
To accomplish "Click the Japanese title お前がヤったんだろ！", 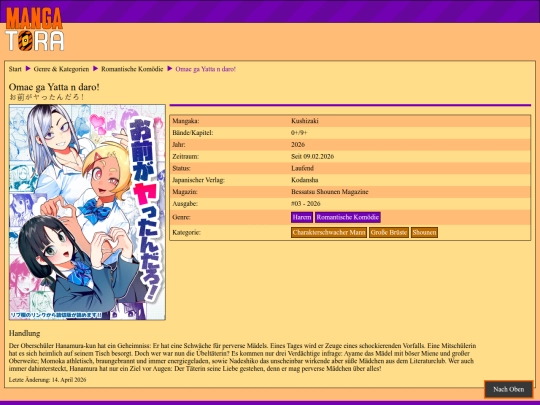I will pyautogui.click(x=46, y=97).
